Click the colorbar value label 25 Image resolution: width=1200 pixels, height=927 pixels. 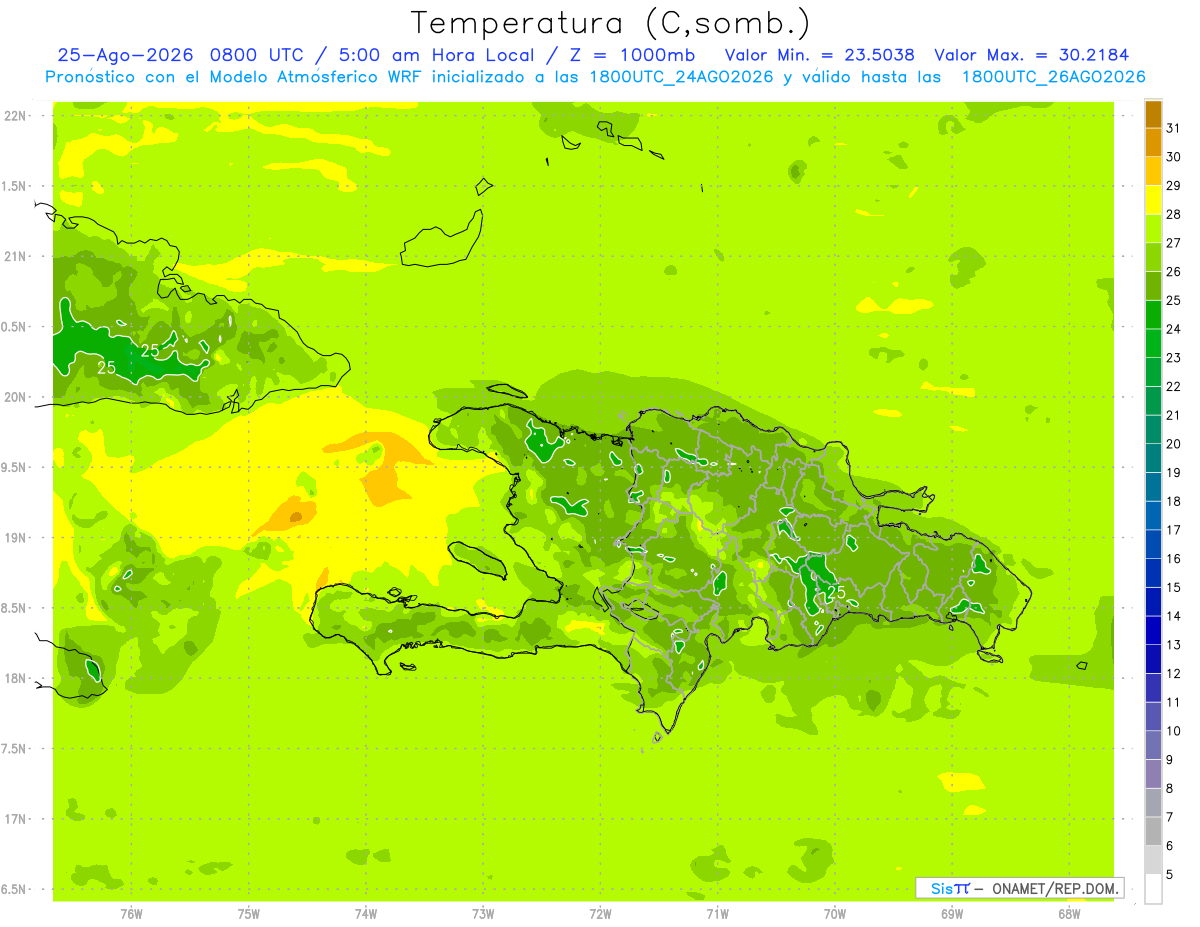(1174, 300)
